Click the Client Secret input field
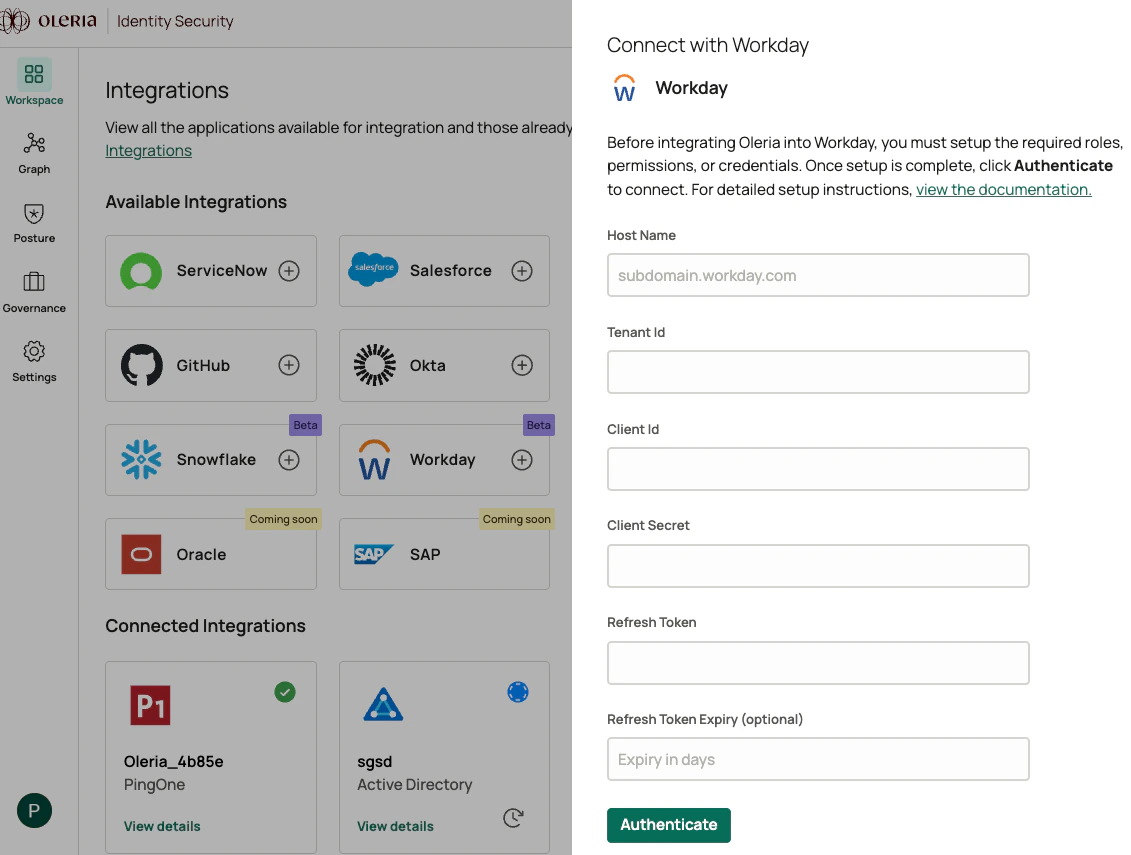This screenshot has width=1131, height=855. click(818, 566)
